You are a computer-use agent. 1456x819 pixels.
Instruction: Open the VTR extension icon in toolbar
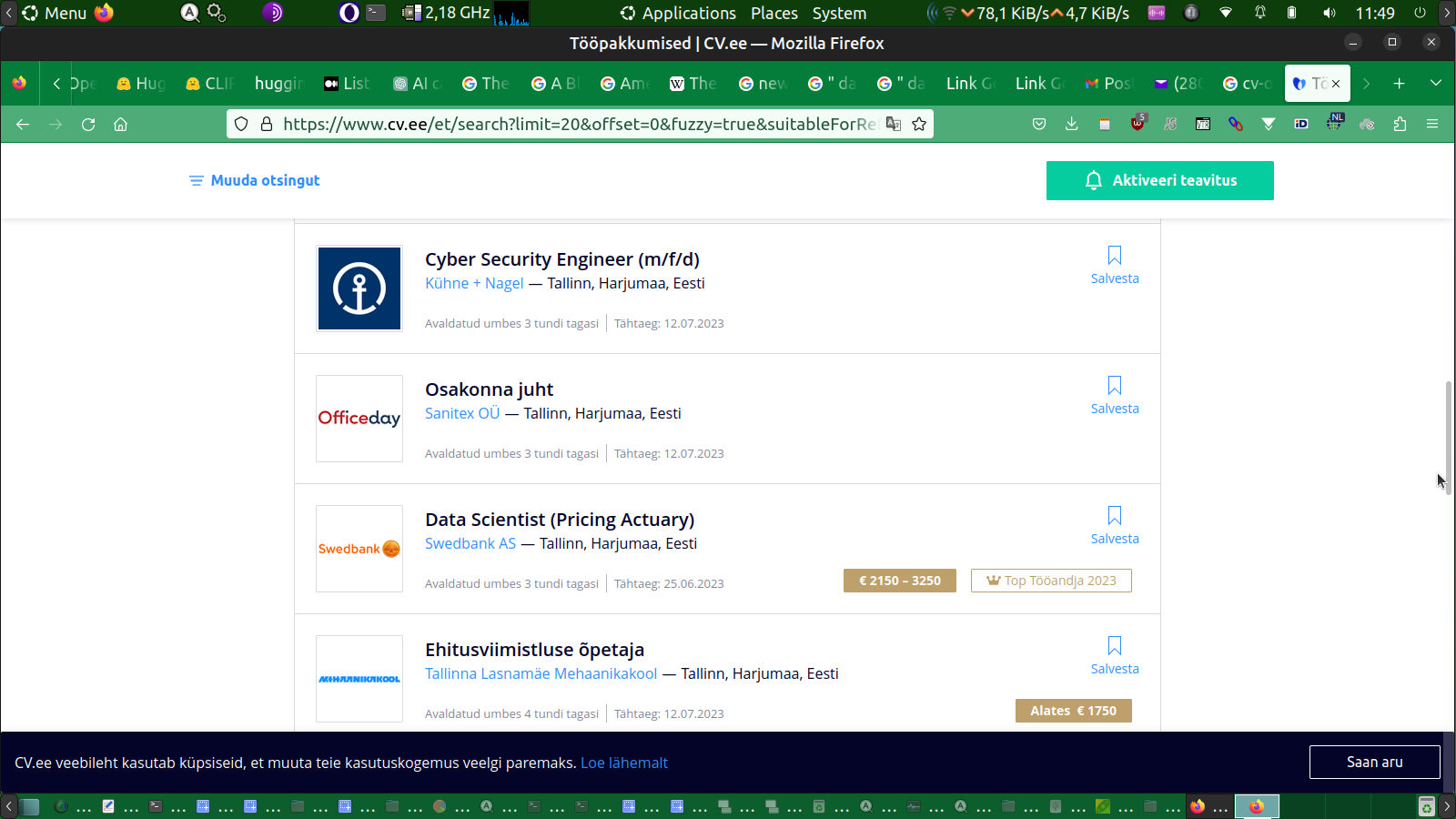pyautogui.click(x=1203, y=125)
